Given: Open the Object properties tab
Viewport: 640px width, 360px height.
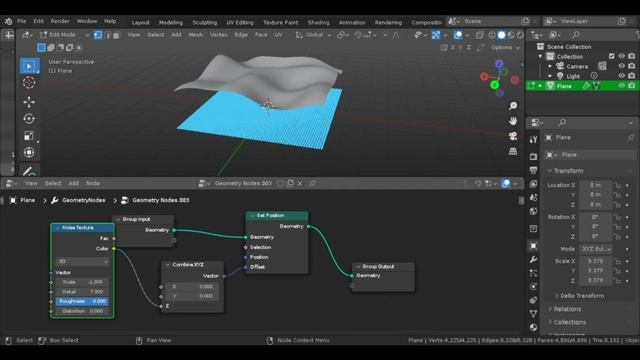Looking at the screenshot, I should point(533,246).
